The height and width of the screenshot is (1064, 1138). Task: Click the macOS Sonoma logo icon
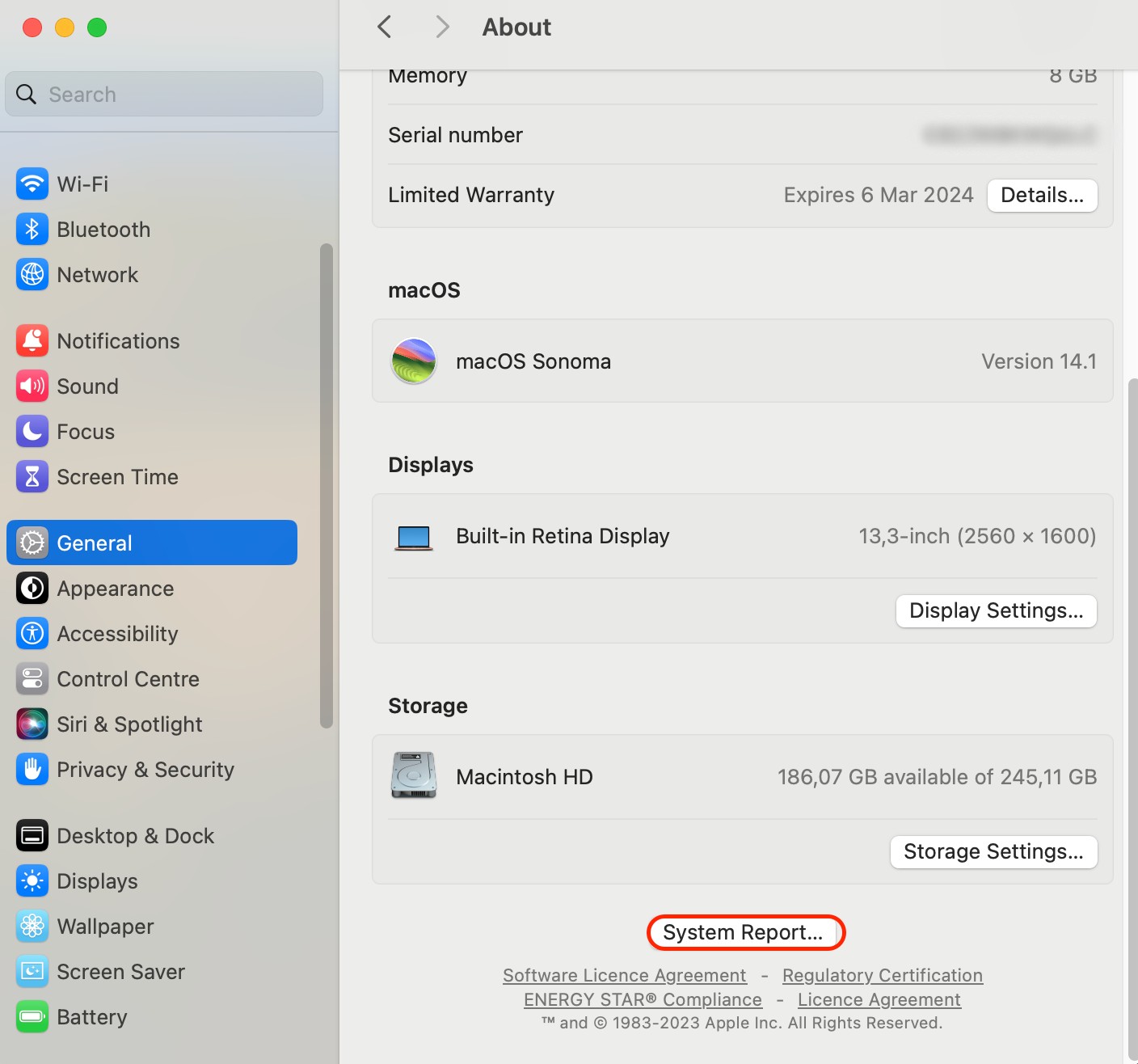tap(414, 361)
